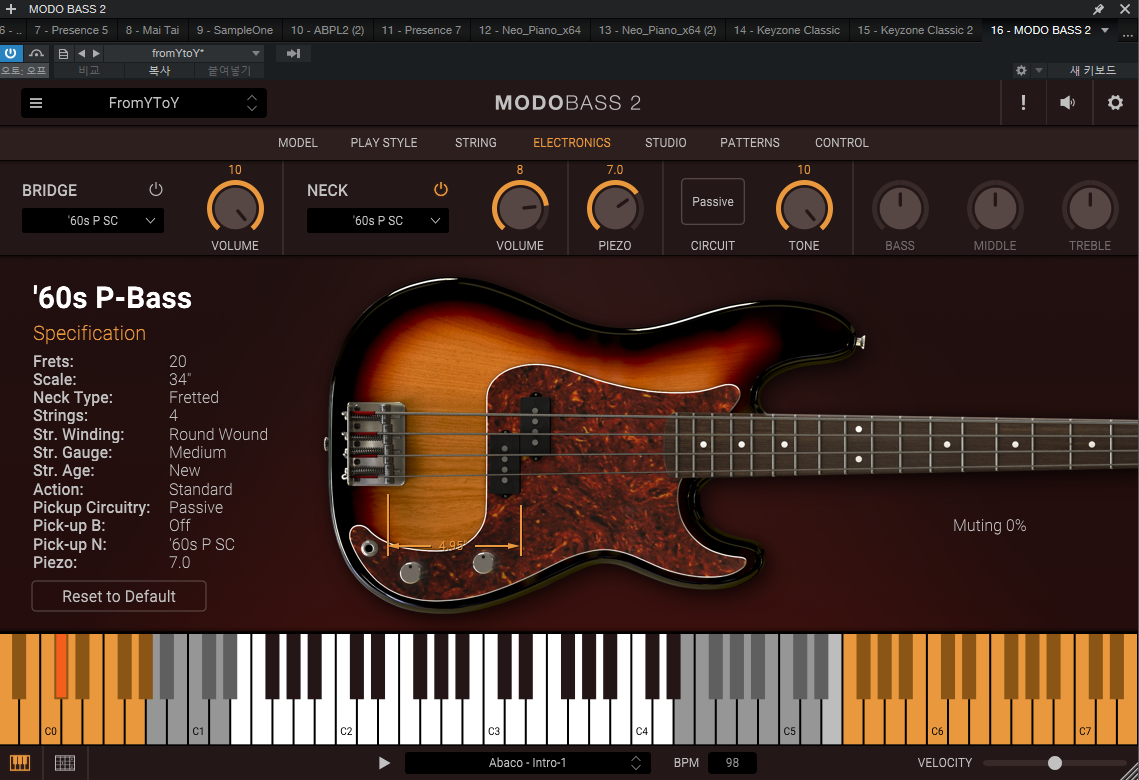Pin the plugin window with the pin icon
Screen dimensions: 1139x780
(x=1098, y=9)
